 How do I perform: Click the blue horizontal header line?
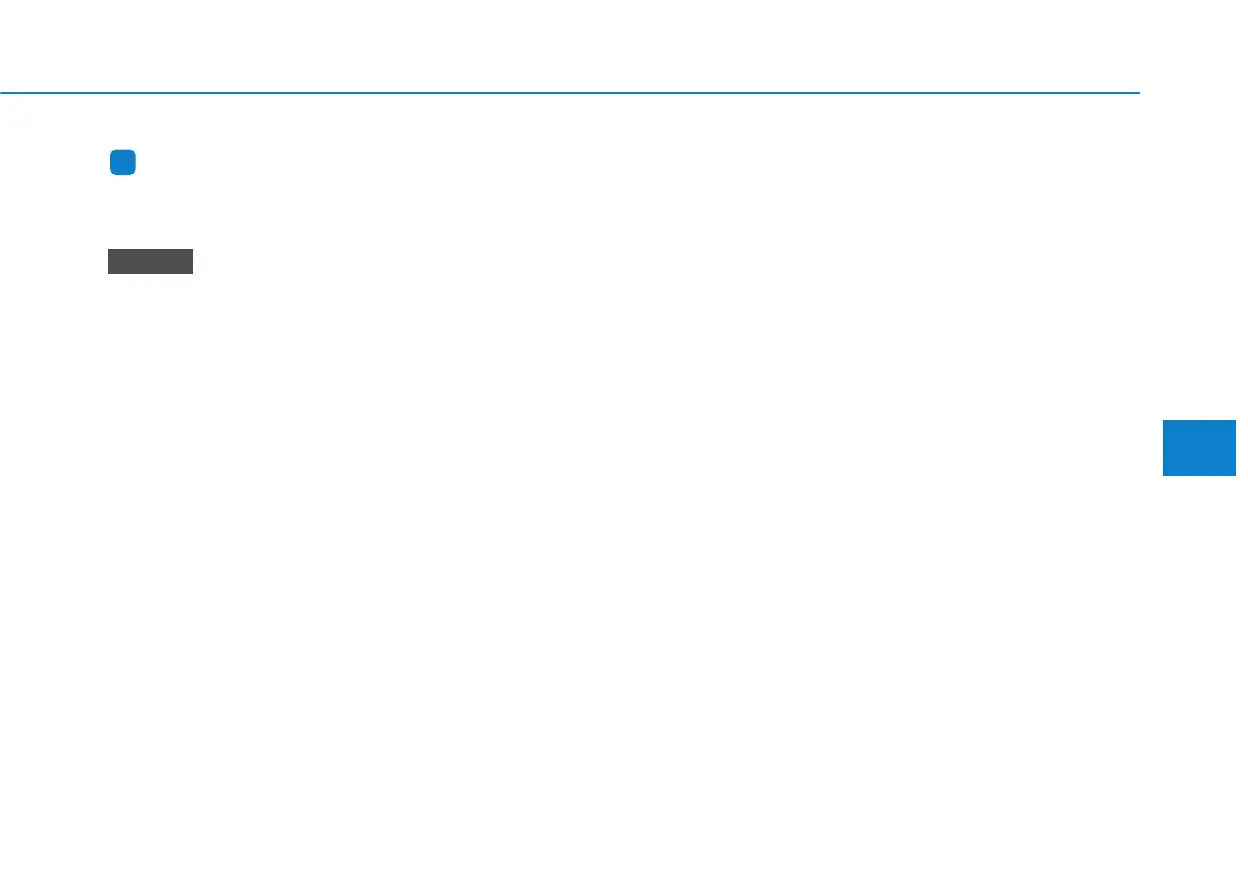tap(570, 94)
